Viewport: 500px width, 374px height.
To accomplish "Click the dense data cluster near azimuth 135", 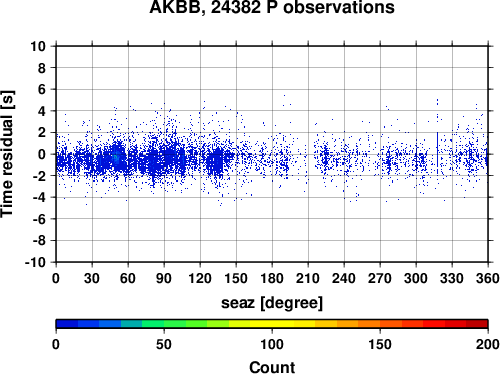I will coord(215,161).
